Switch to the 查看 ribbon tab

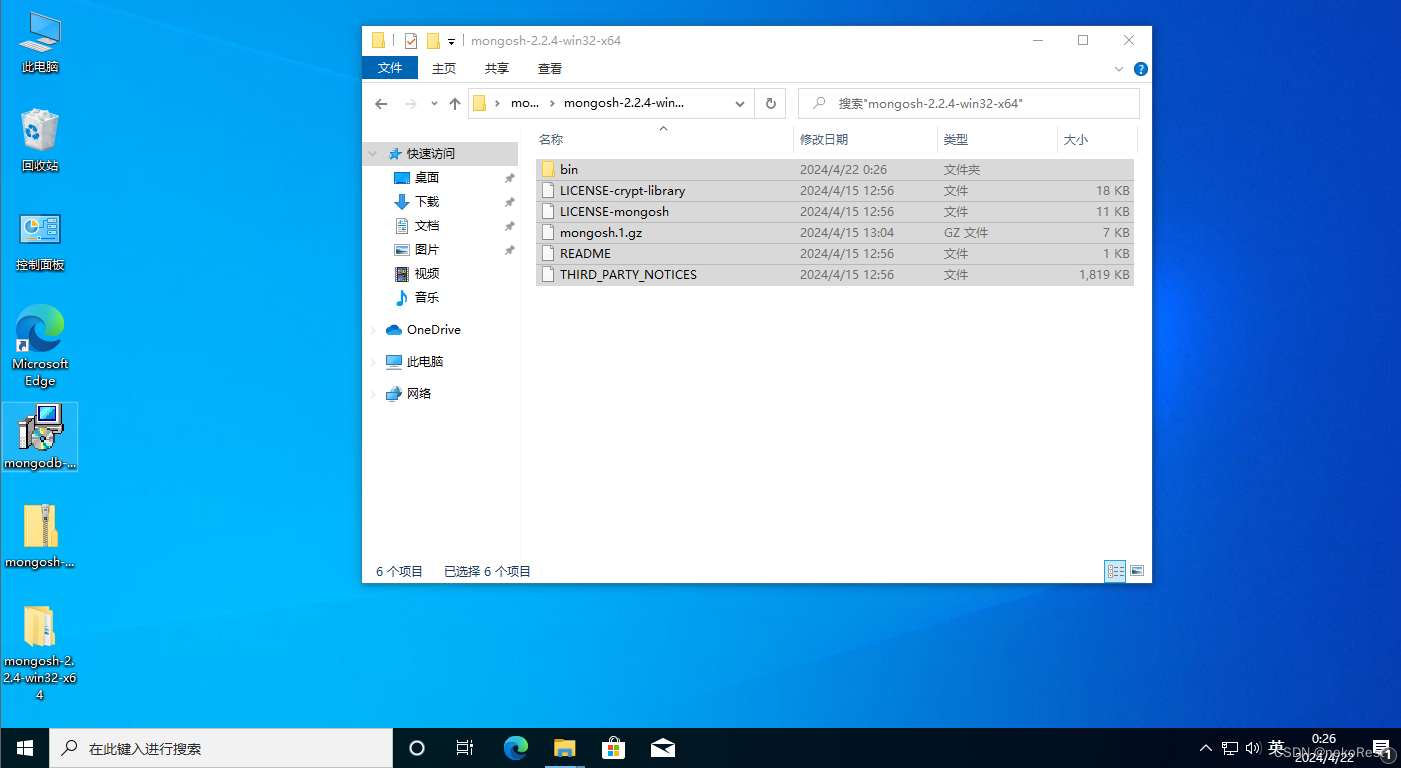pos(550,68)
